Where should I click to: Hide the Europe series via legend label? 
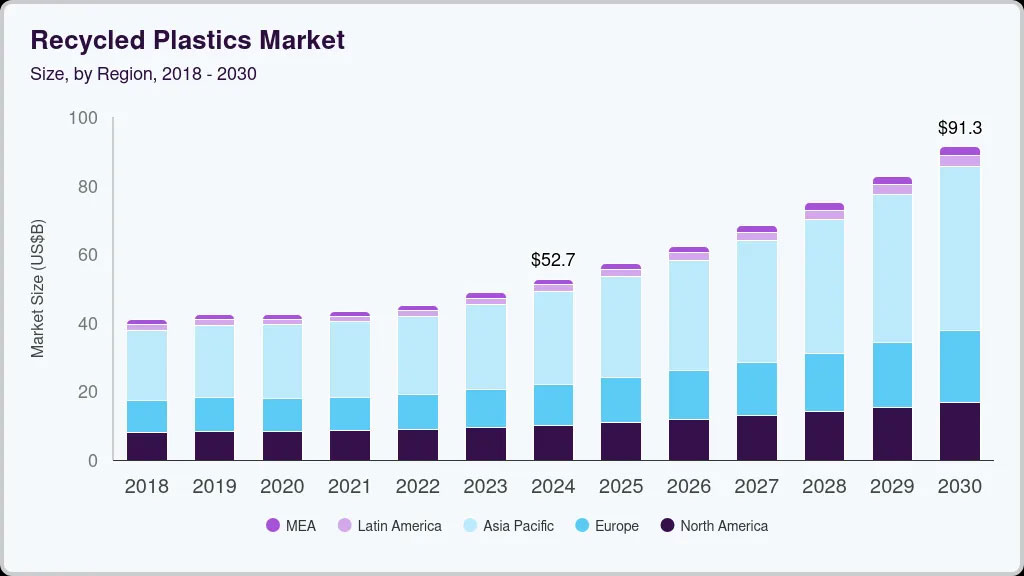[x=616, y=526]
